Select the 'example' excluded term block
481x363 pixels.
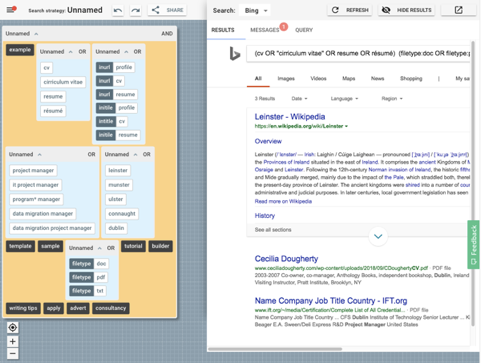20,50
